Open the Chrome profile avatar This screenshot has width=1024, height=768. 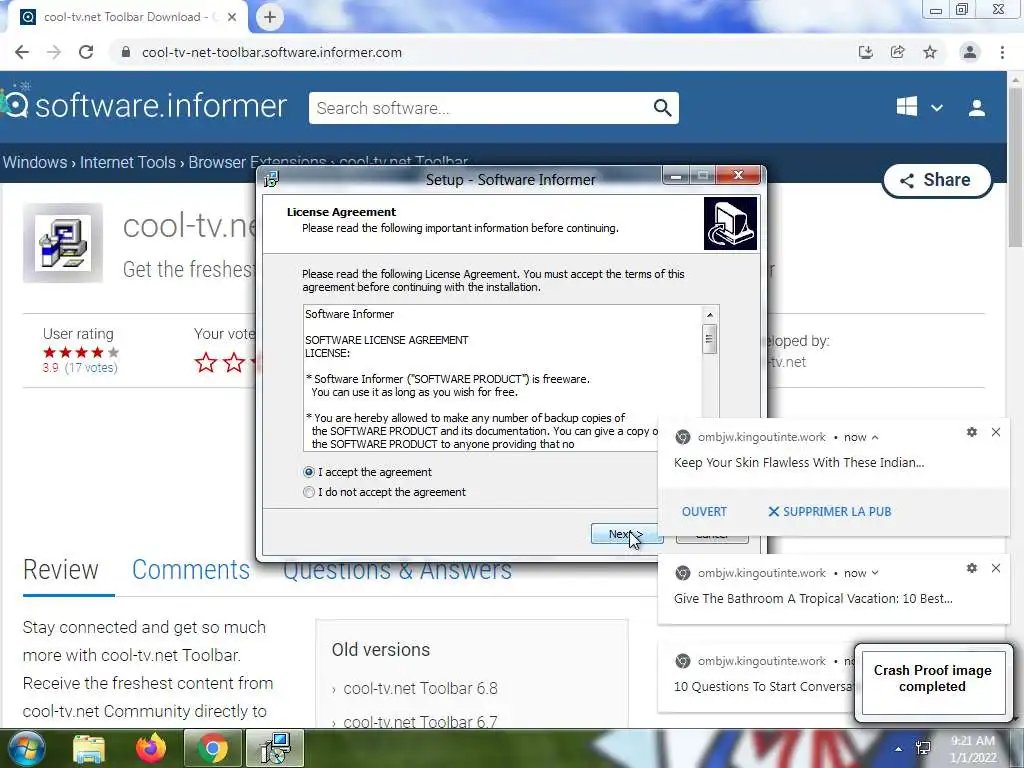[x=970, y=52]
